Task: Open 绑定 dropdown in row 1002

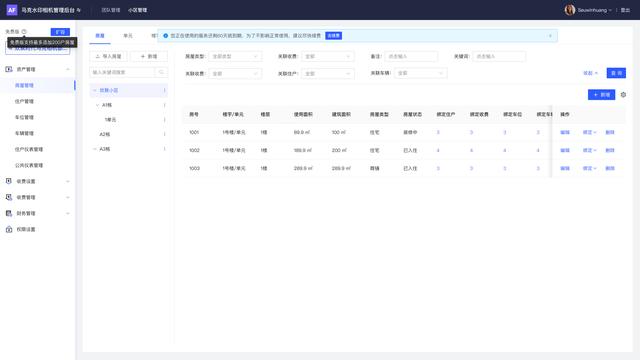Action: point(589,151)
